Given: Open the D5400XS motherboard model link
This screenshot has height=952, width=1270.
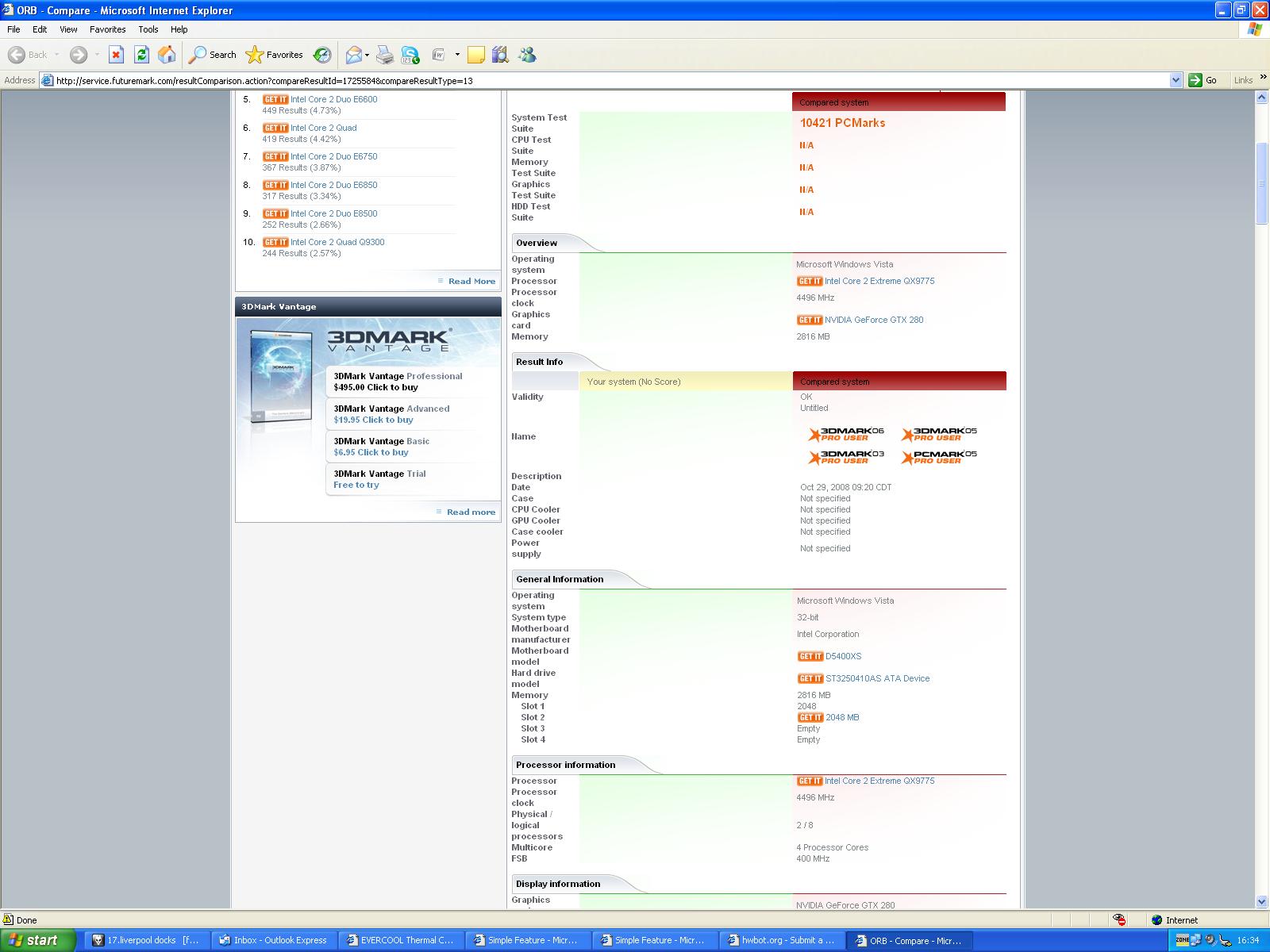Looking at the screenshot, I should [843, 656].
